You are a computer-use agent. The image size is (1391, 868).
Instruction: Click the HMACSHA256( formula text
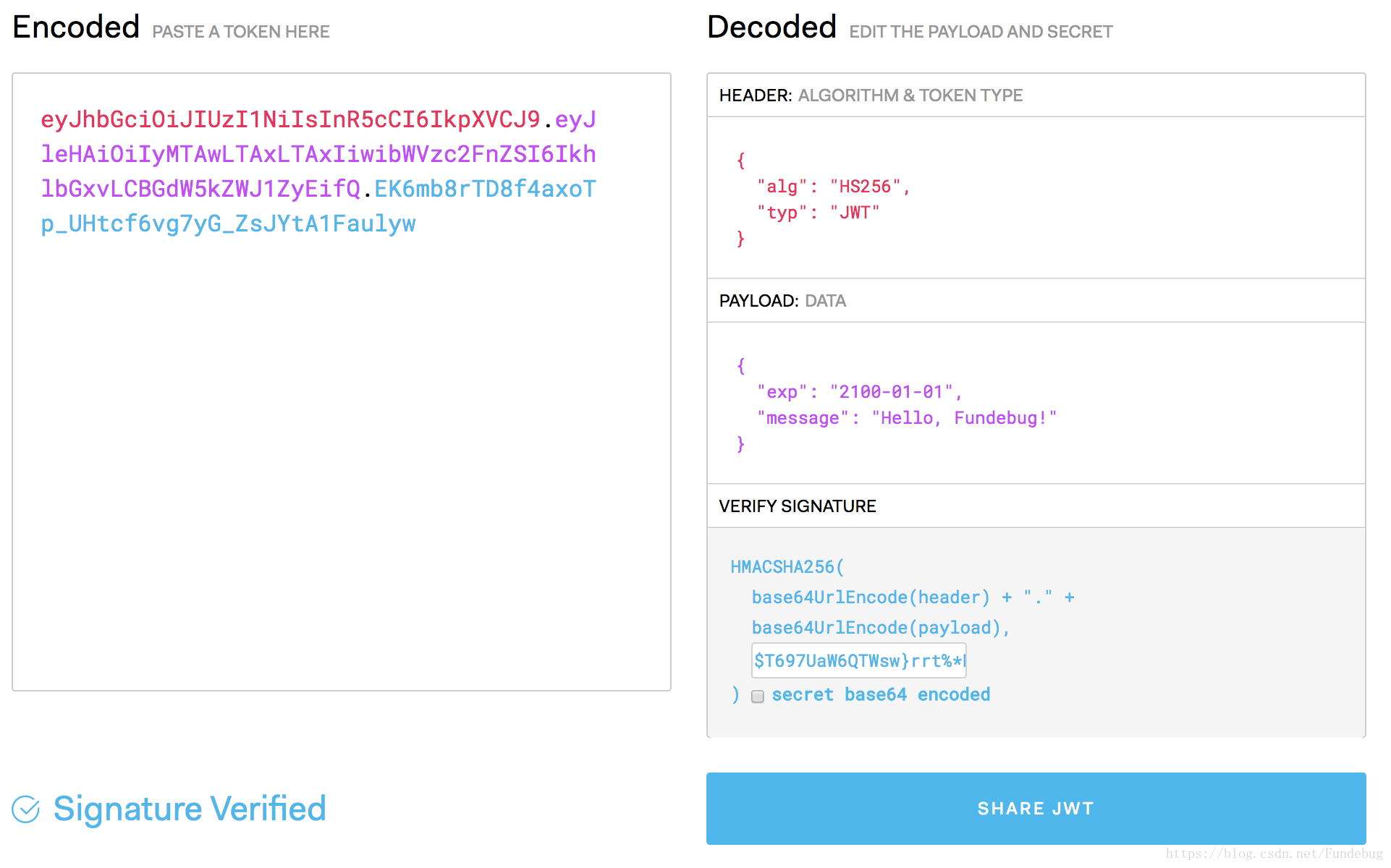pos(787,567)
